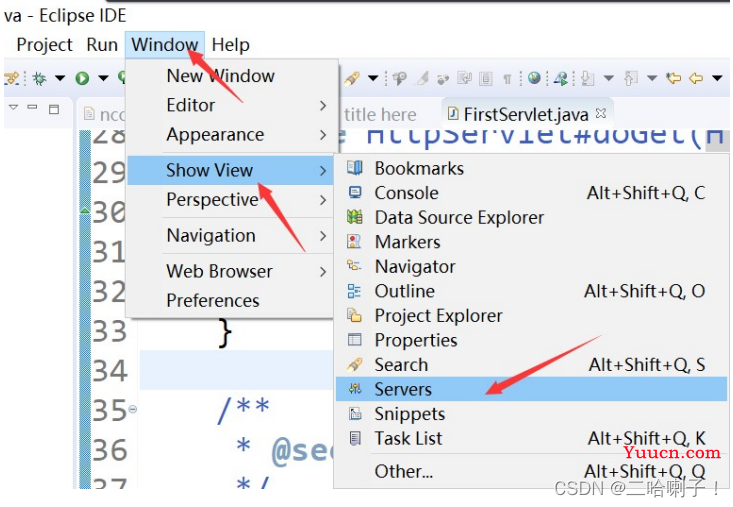Close the FirstServlet.java tab
The width and height of the screenshot is (733, 507).
601,113
